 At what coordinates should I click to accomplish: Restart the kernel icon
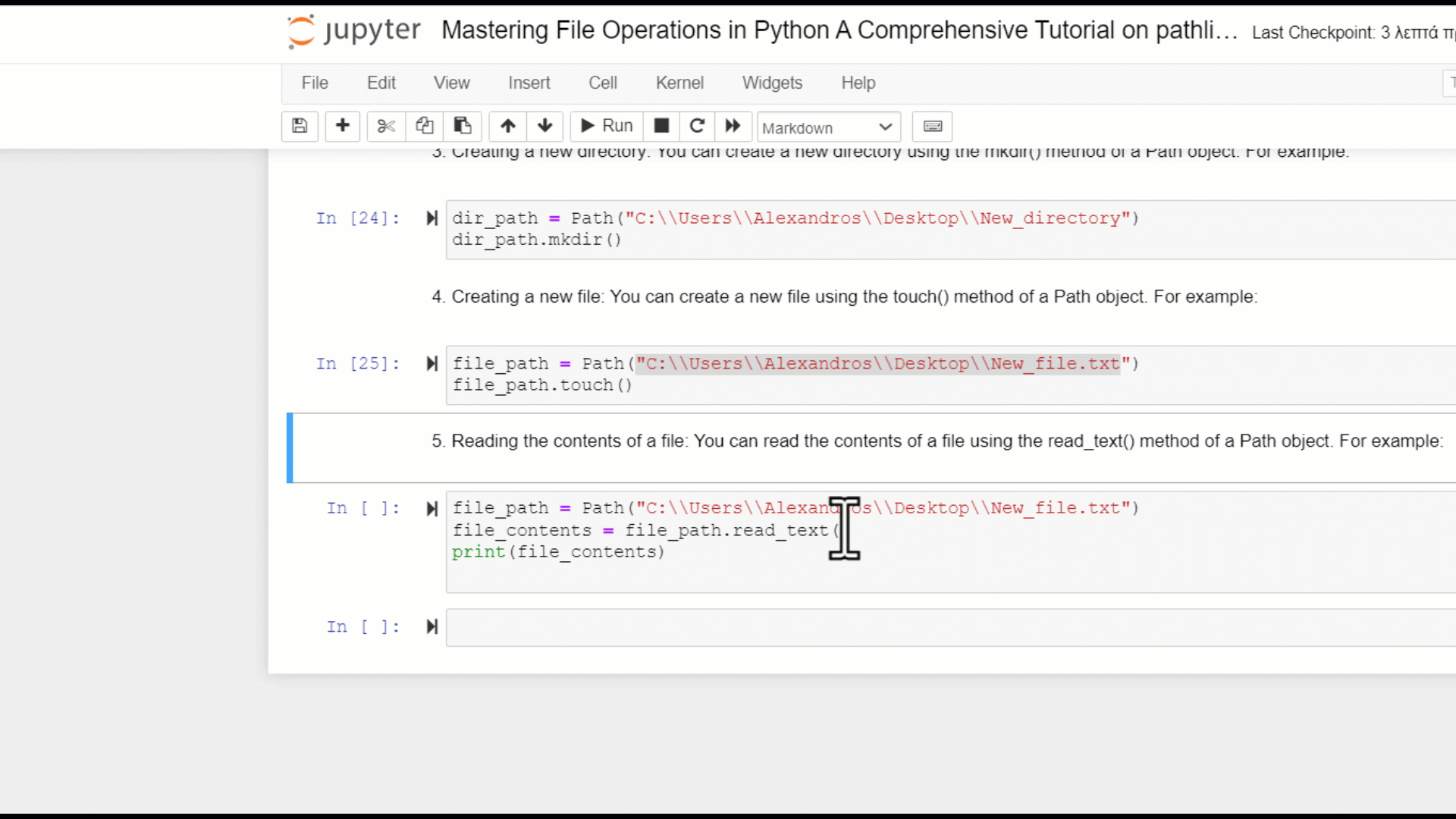tap(697, 126)
